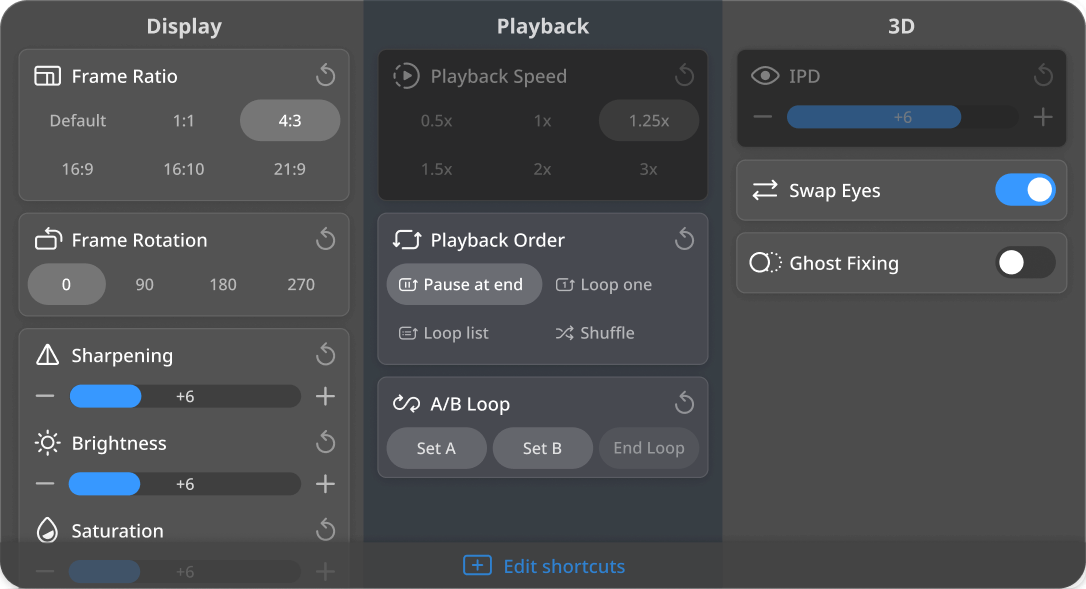
Task: Decrease Brightness with the minus icon
Action: (x=45, y=484)
